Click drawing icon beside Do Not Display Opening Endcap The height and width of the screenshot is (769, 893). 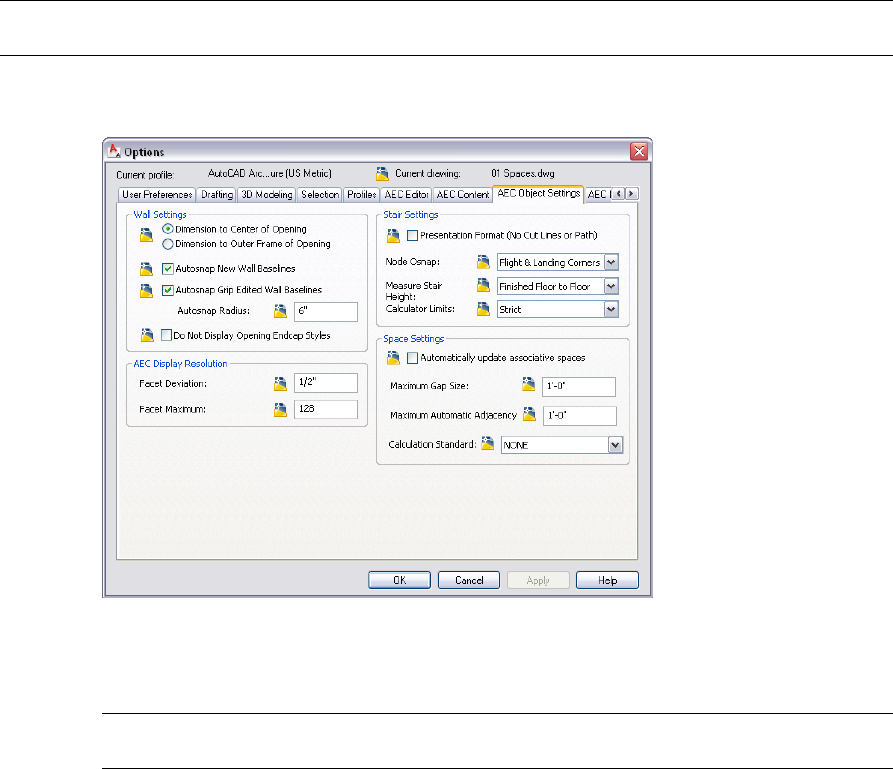(147, 335)
